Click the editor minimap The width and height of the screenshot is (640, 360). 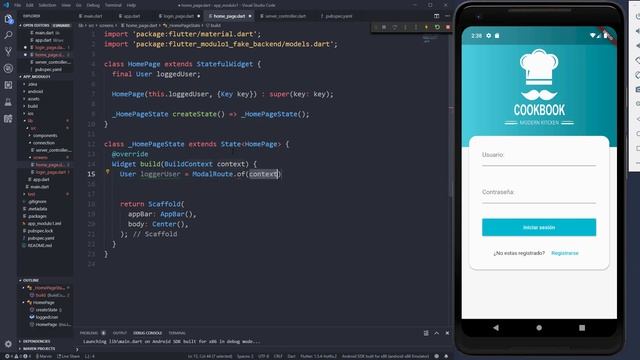point(429,39)
